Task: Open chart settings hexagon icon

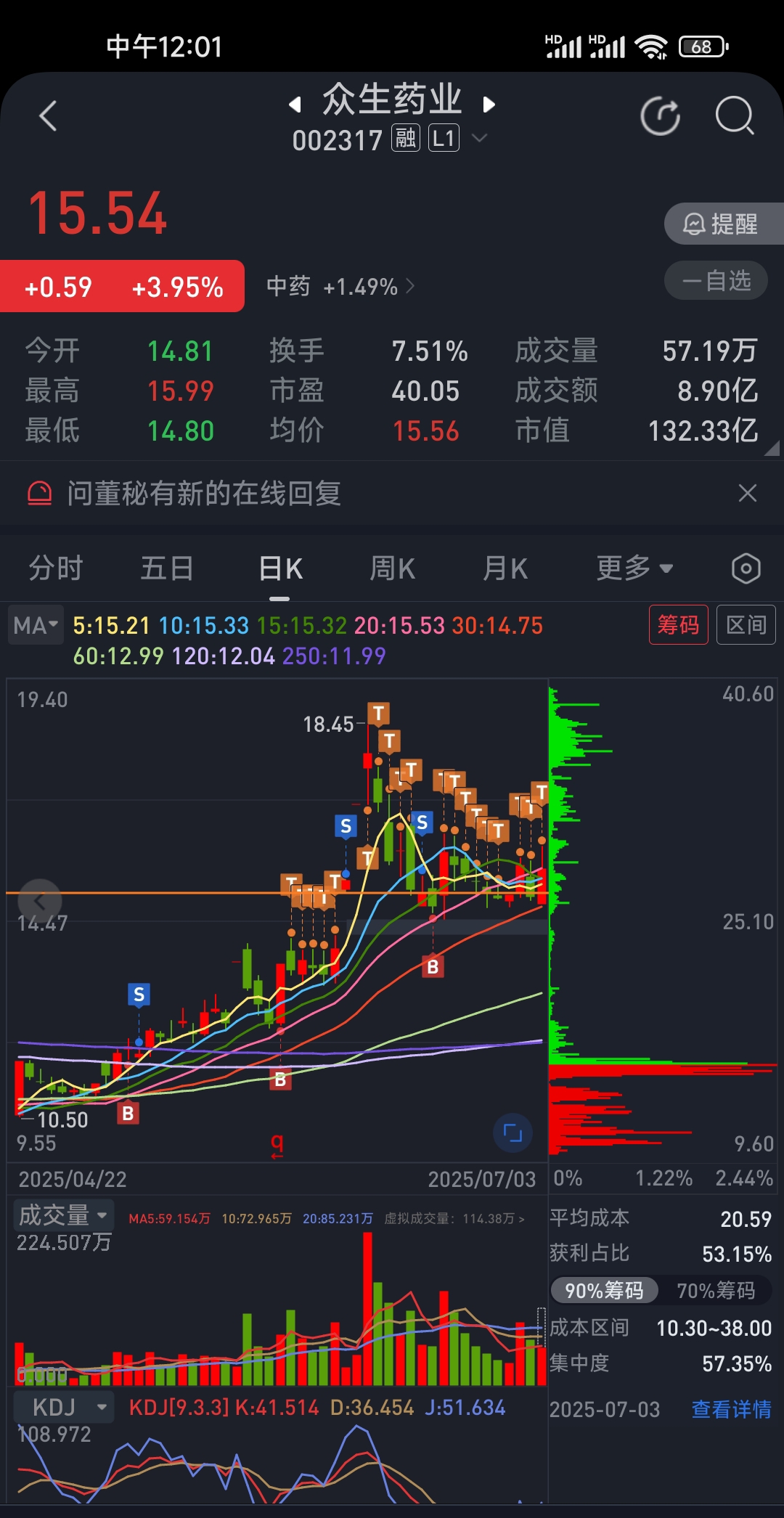Action: pyautogui.click(x=746, y=568)
